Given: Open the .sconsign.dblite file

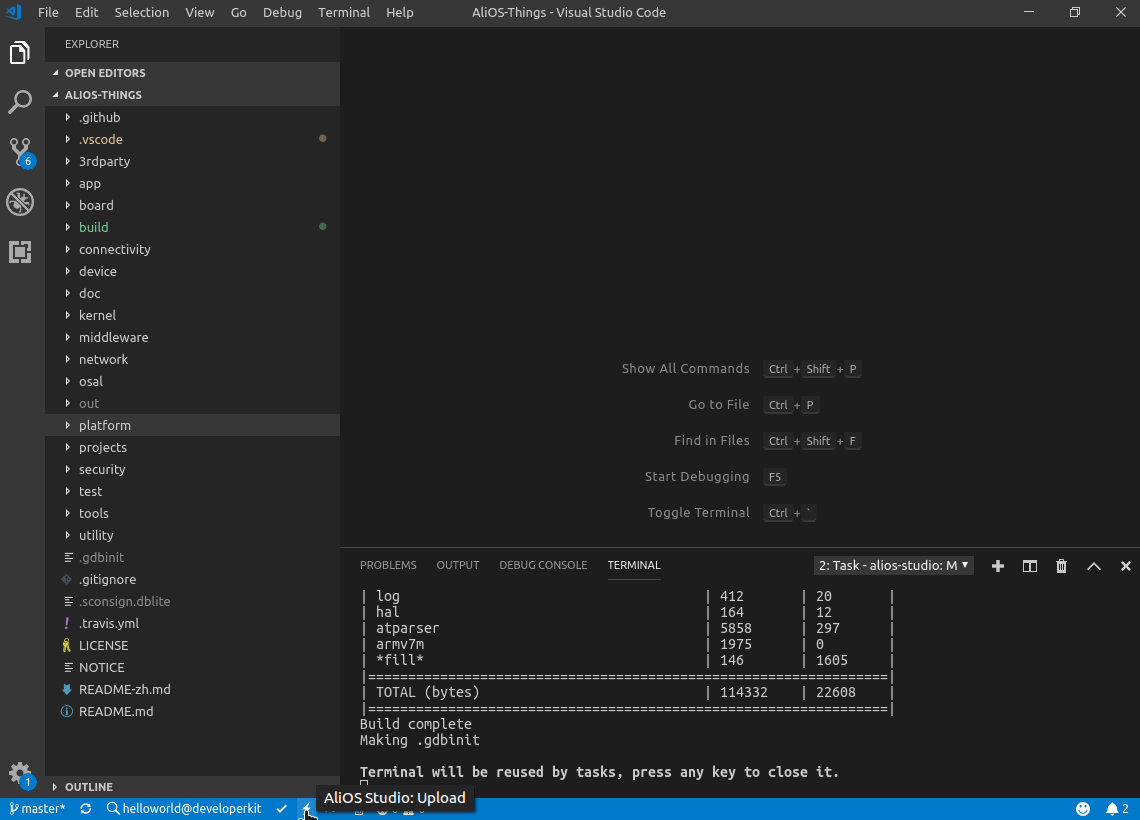Looking at the screenshot, I should [x=193, y=600].
